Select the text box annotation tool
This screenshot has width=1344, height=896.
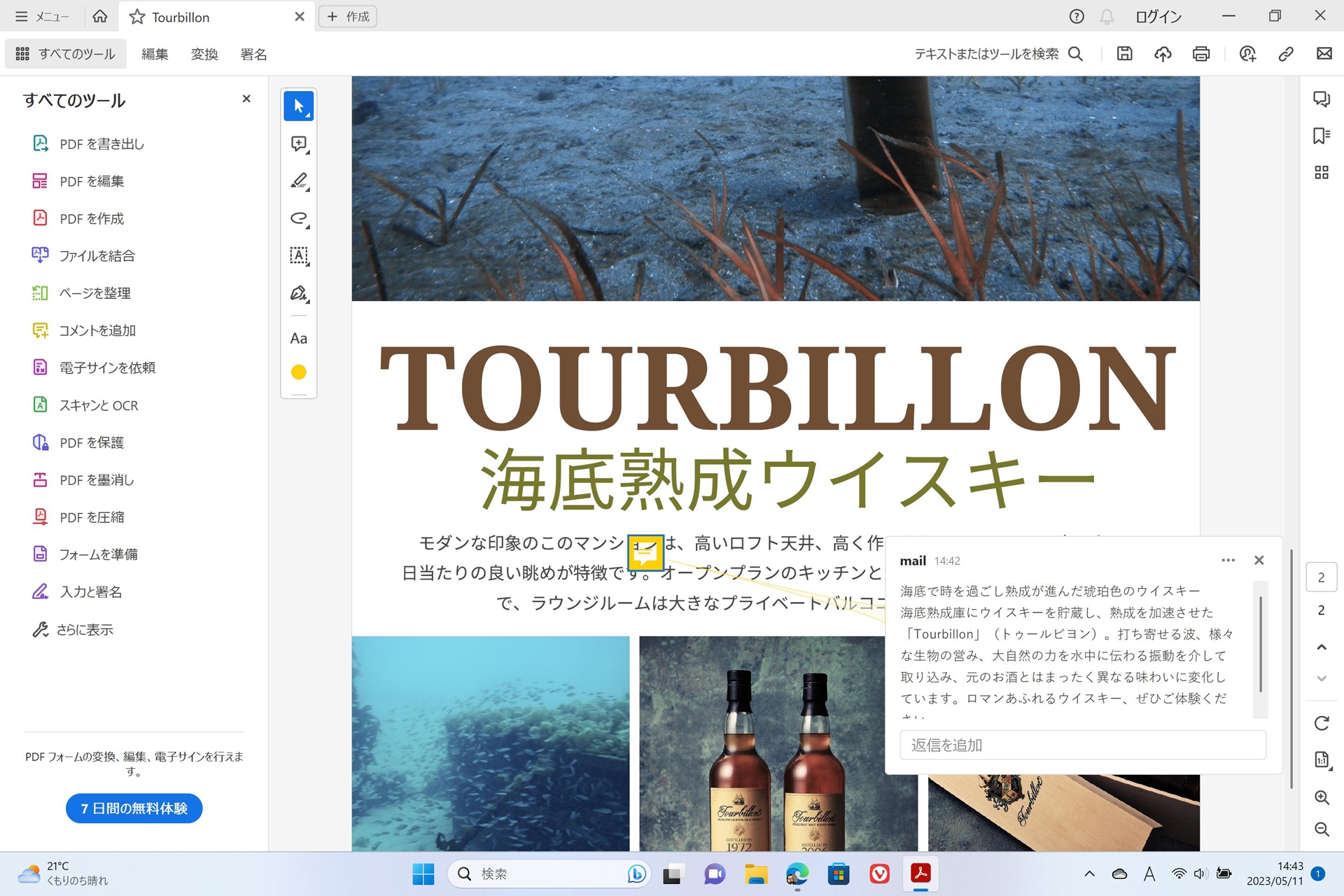tap(299, 255)
